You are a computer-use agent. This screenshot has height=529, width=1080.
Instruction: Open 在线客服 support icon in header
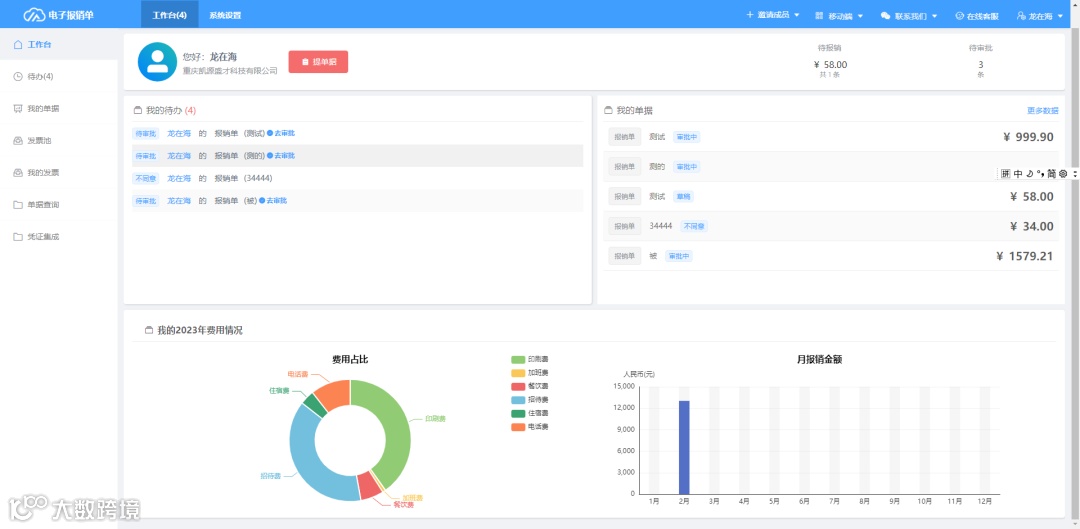tap(959, 15)
